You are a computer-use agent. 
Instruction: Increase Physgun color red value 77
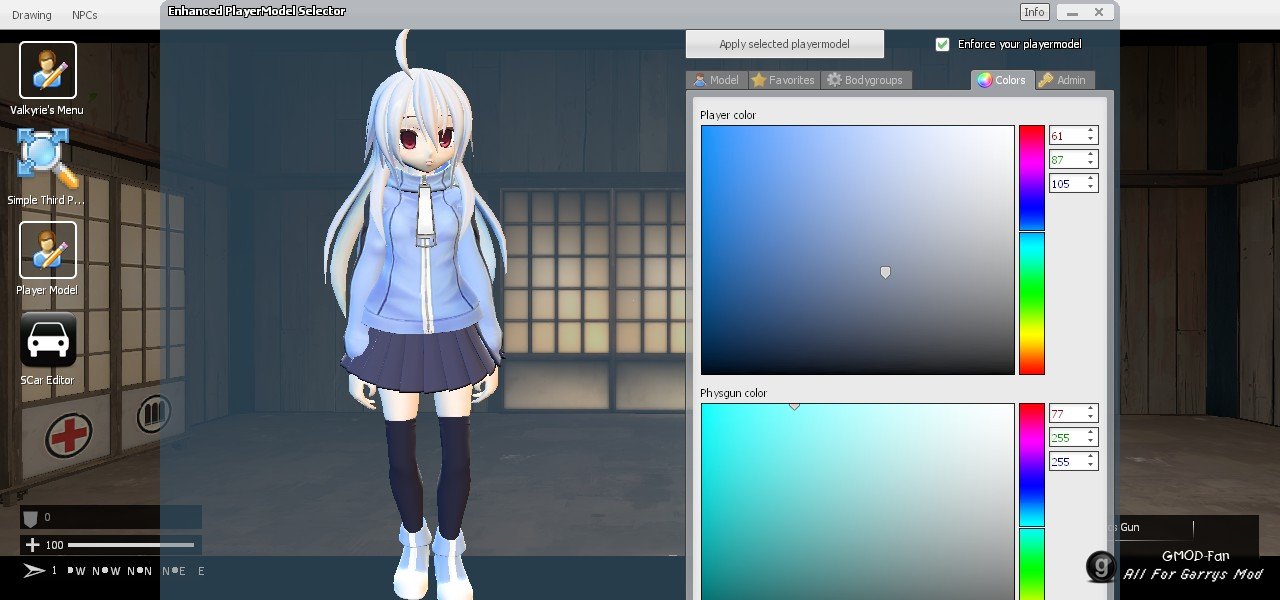tap(1091, 409)
